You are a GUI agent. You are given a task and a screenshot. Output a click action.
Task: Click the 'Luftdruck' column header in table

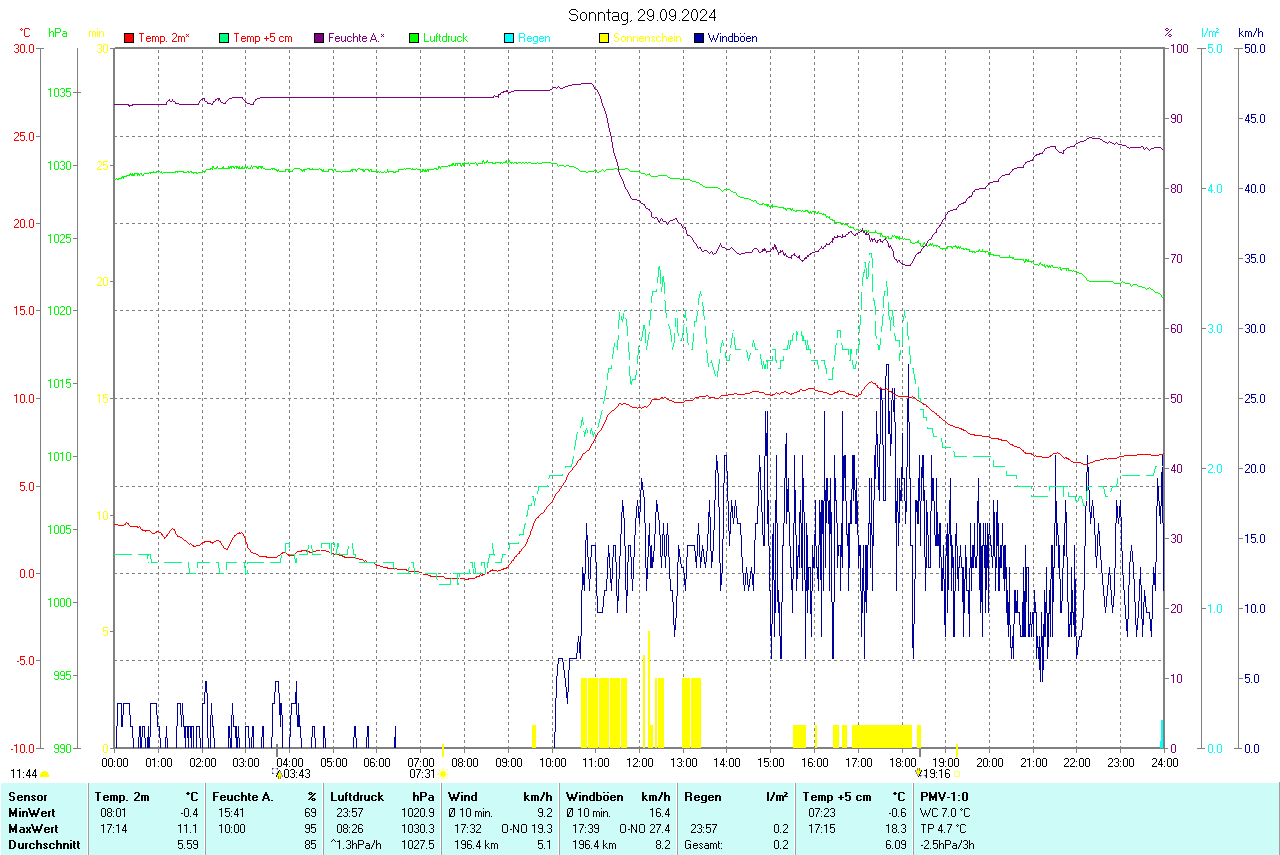coord(357,797)
